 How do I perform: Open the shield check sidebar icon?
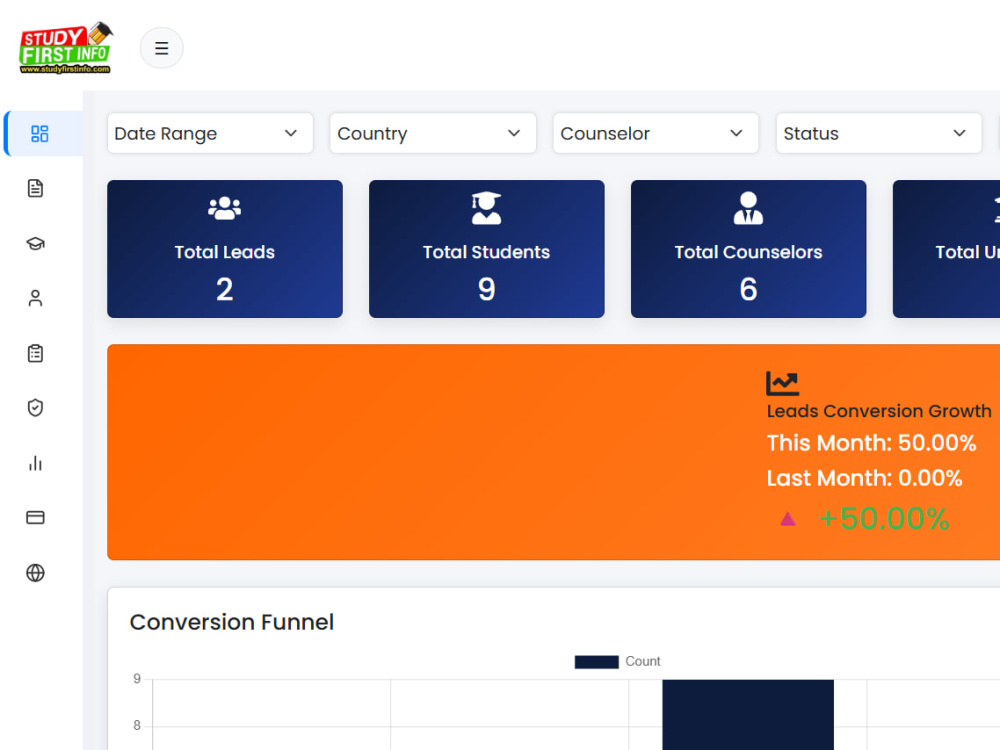click(36, 408)
